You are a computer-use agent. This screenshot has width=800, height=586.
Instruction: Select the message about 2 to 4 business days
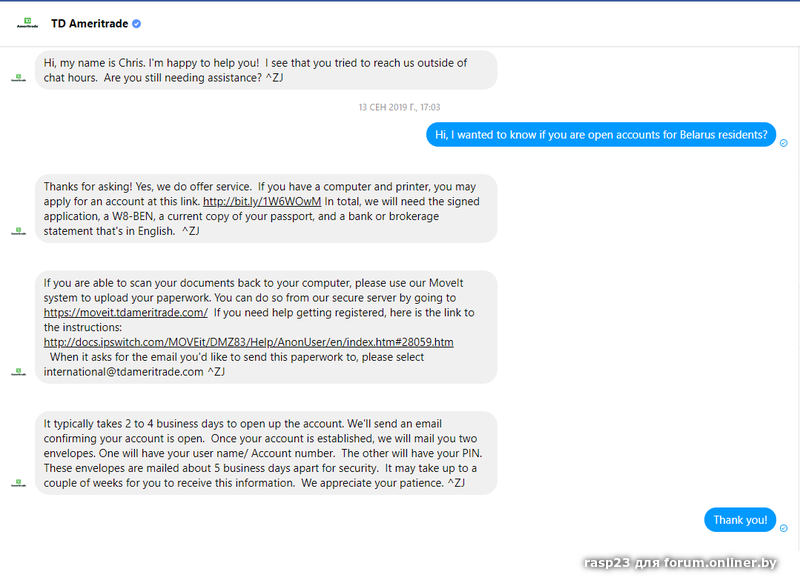(266, 453)
